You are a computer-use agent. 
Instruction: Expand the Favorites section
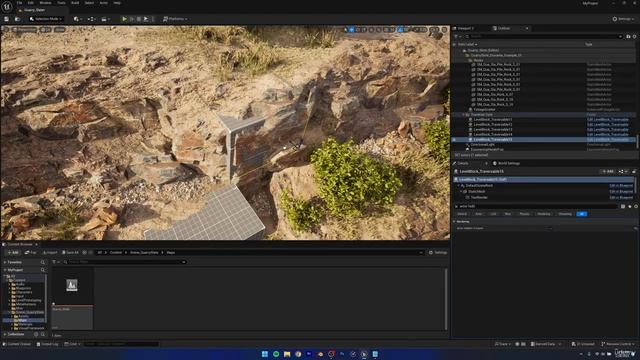coord(5,262)
